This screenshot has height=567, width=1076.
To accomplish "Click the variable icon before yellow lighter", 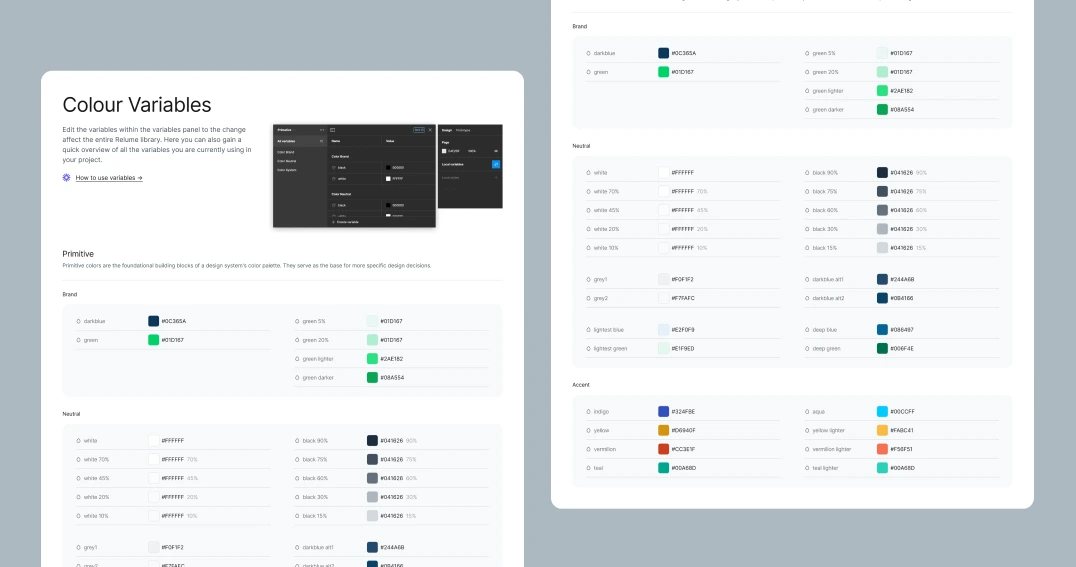I will click(807, 430).
